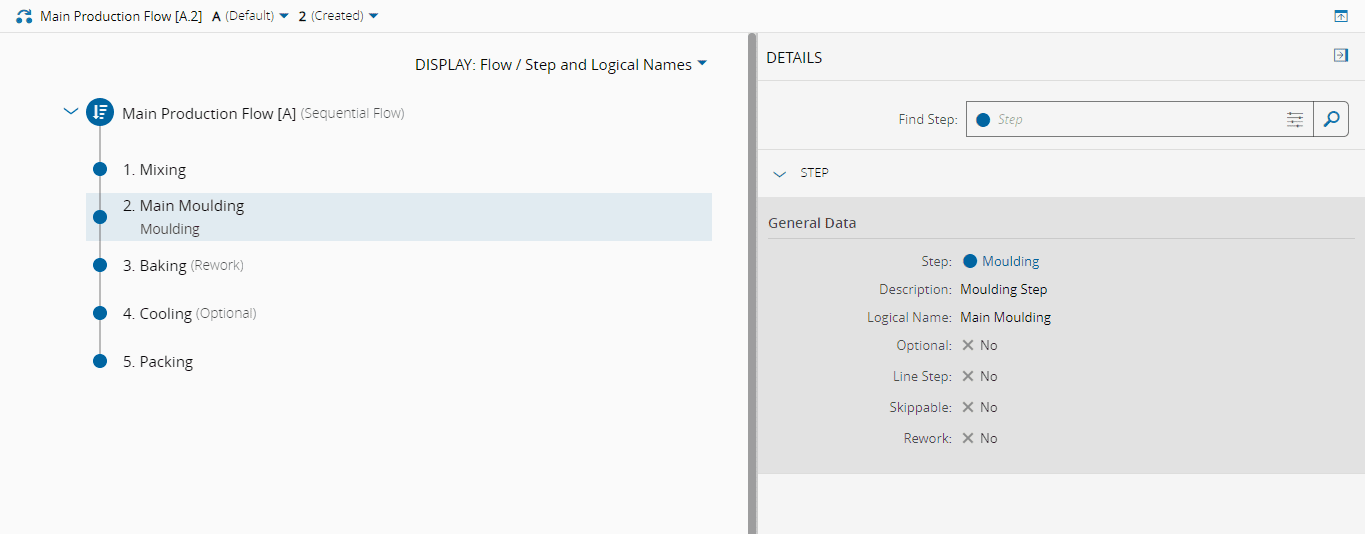Open the Moulding step link

tap(1010, 261)
